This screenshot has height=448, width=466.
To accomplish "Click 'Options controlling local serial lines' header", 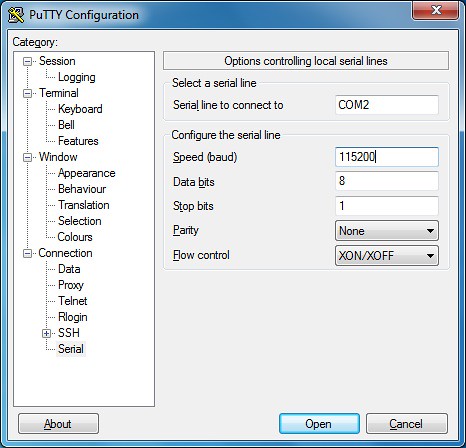I will coord(306,61).
